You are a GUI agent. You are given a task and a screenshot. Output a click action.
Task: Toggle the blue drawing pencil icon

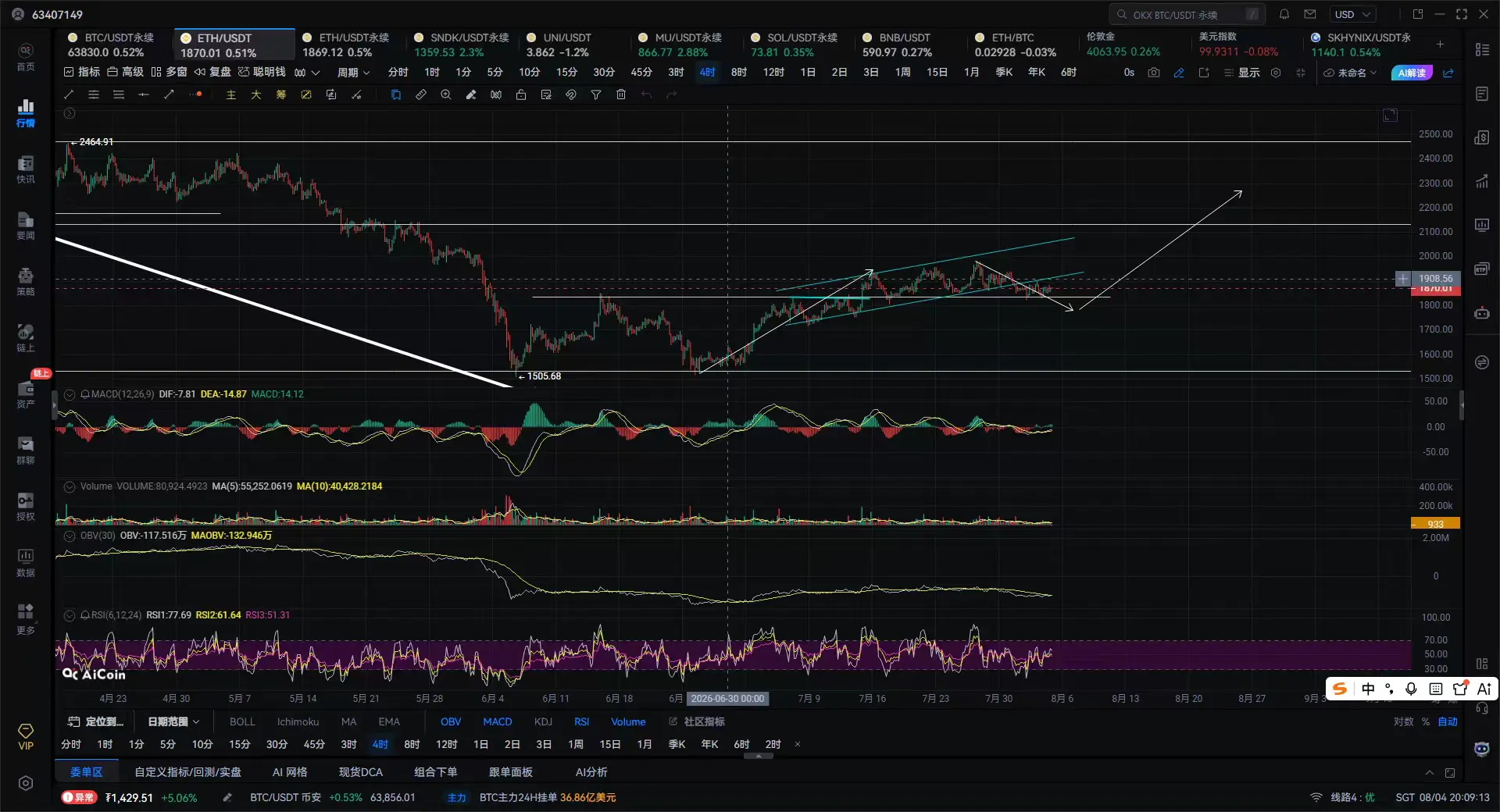[x=1179, y=73]
